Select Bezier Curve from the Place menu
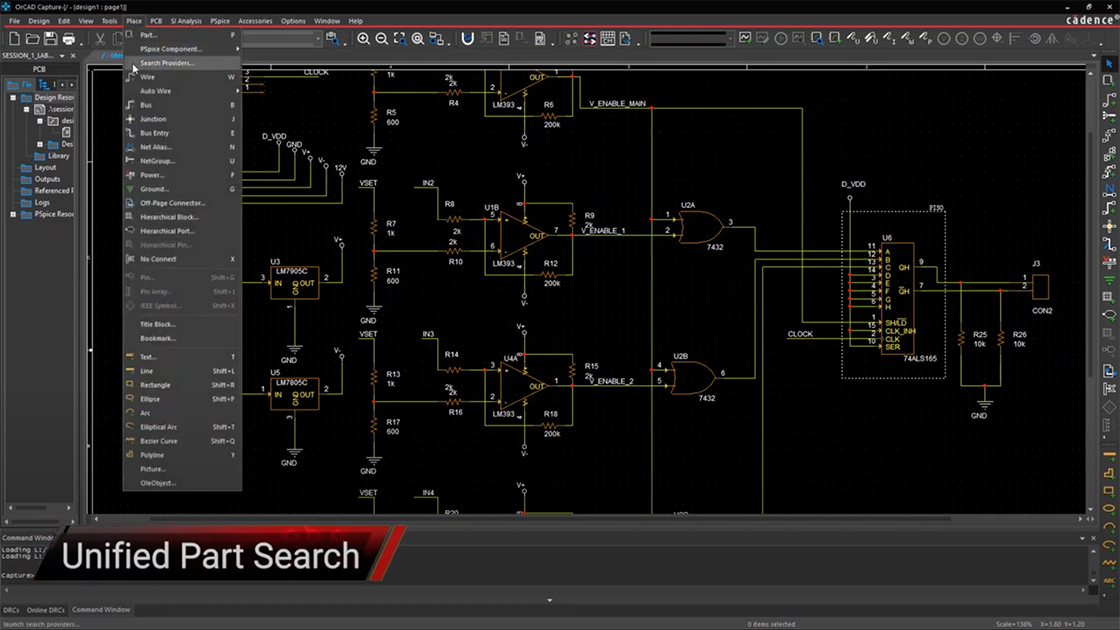This screenshot has width=1120, height=630. coord(182,441)
